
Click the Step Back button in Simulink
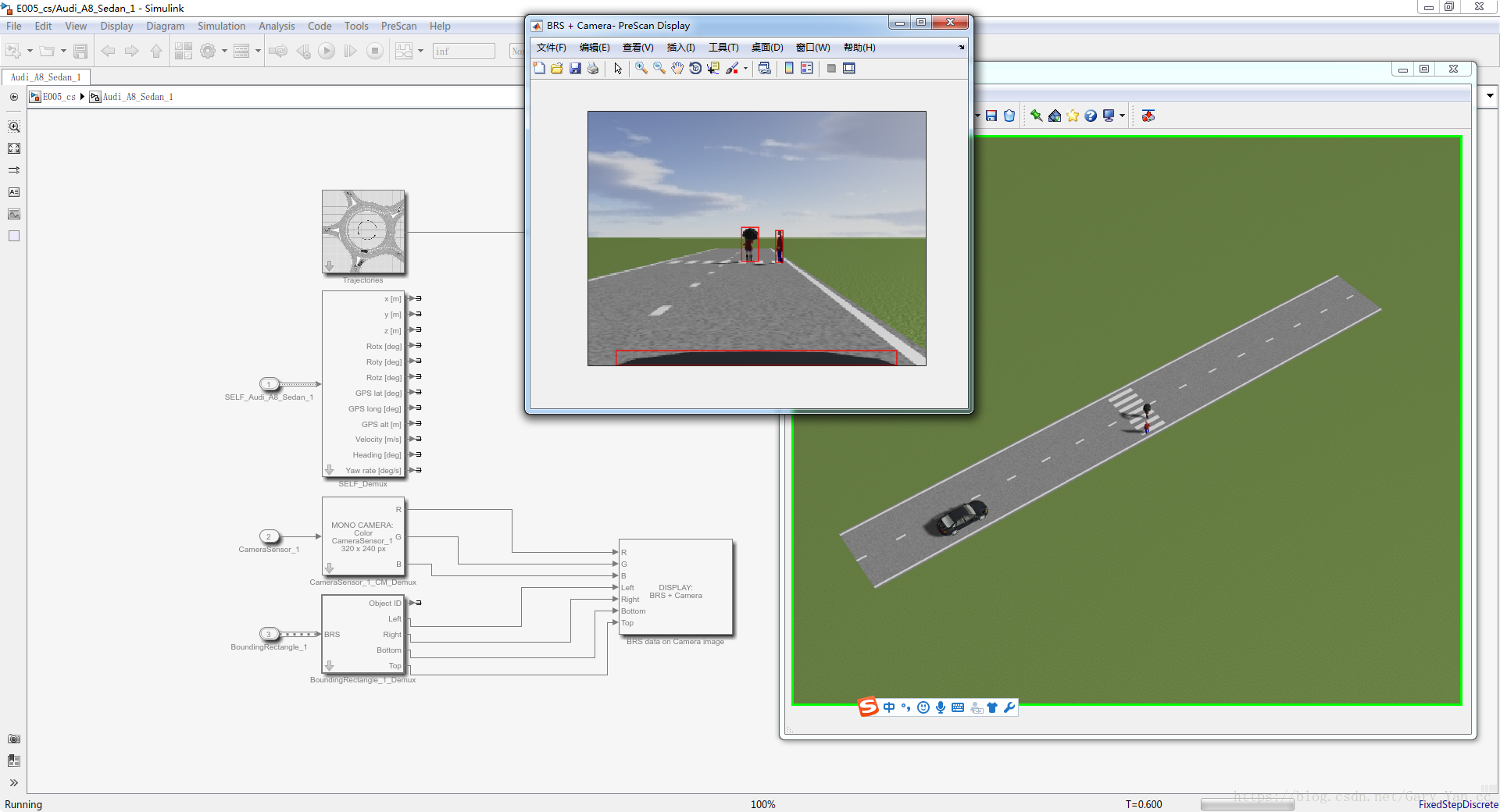tap(303, 52)
